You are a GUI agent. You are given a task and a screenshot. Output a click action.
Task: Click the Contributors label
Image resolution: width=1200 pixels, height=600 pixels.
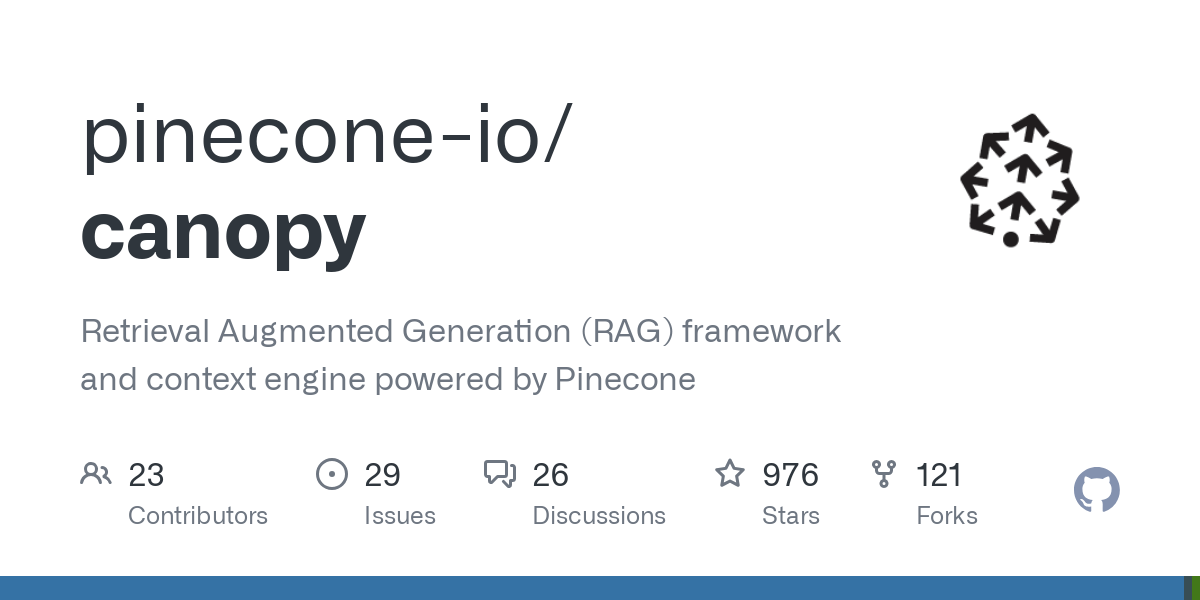pyautogui.click(x=198, y=516)
